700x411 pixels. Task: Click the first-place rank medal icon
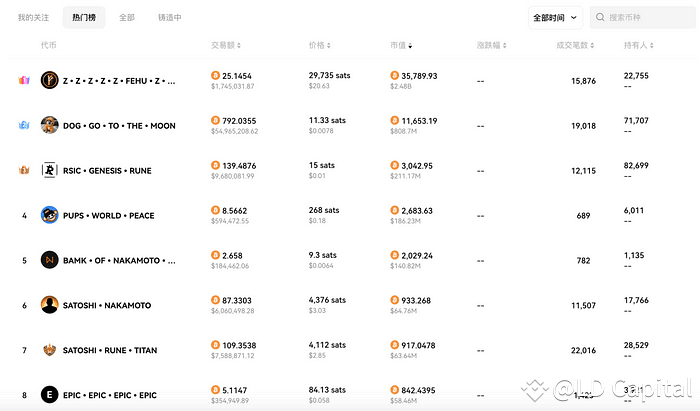coord(24,81)
